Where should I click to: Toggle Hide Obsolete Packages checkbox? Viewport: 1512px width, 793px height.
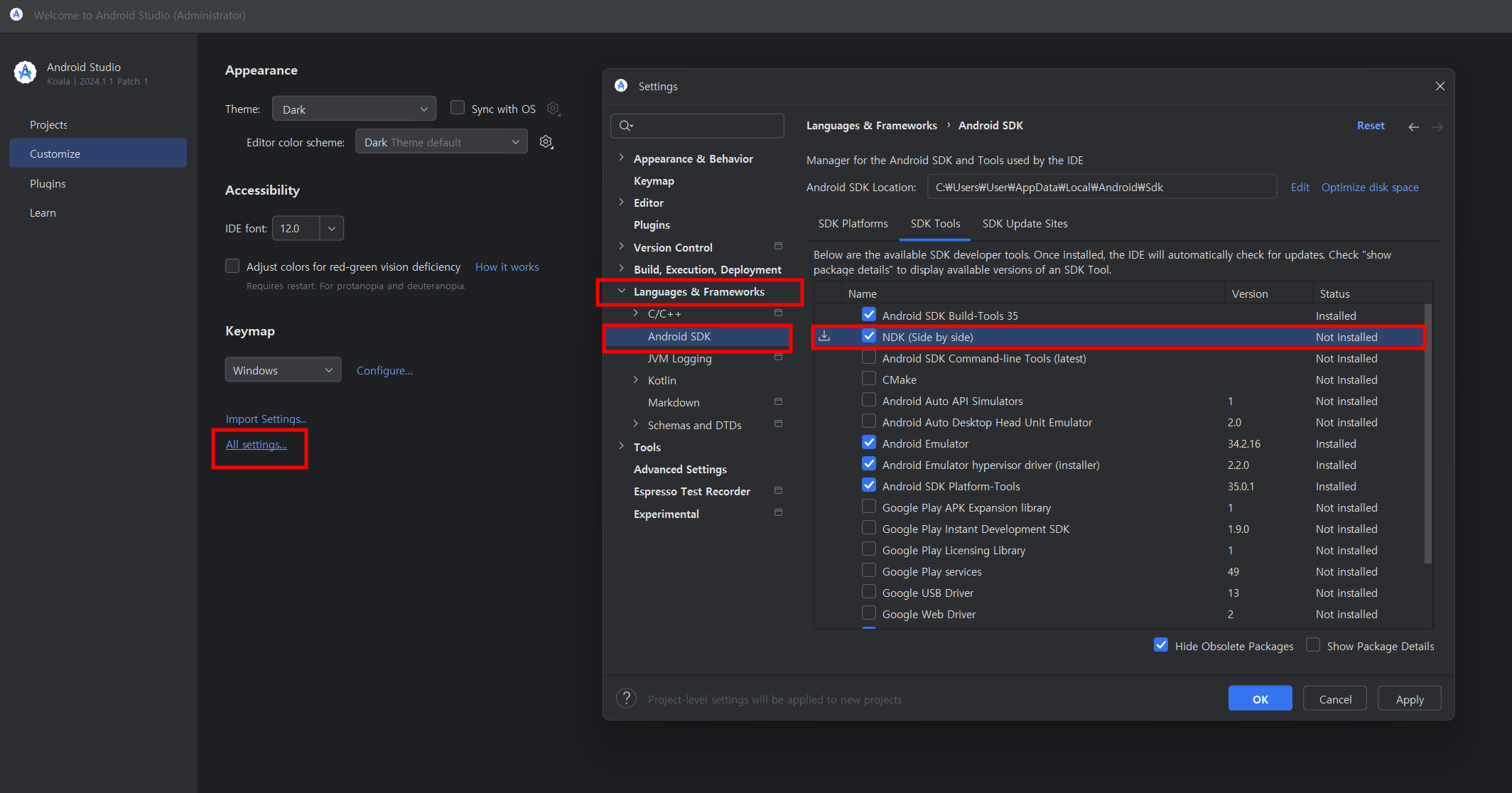(x=1161, y=644)
